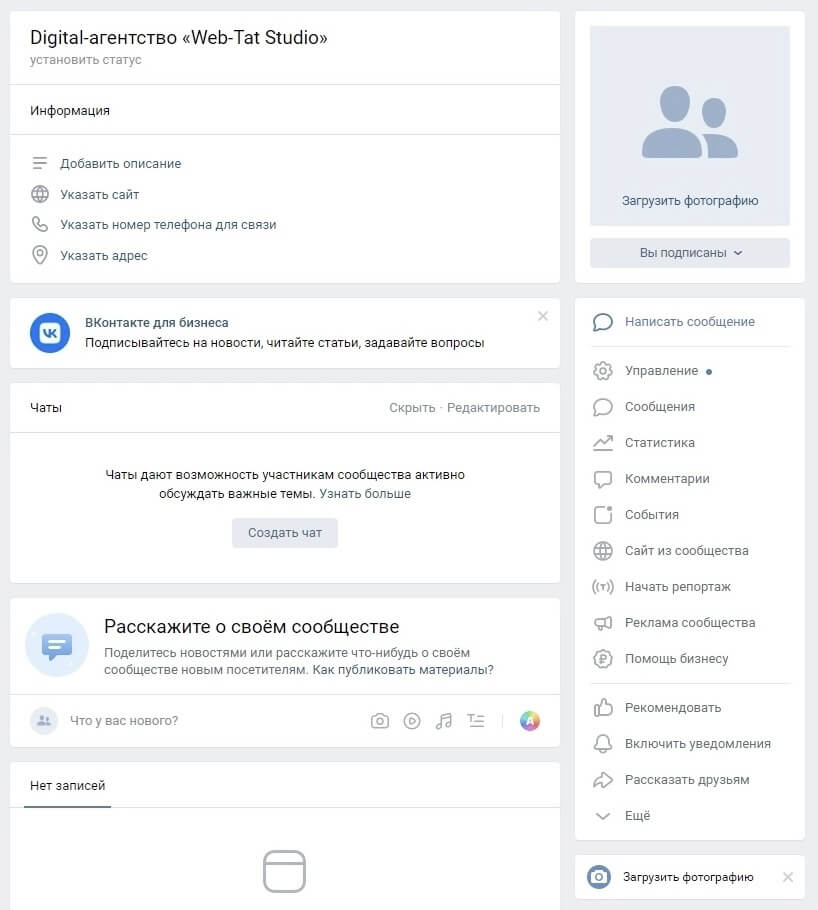818x910 pixels.
Task: Click the События notification icon
Action: tap(603, 515)
